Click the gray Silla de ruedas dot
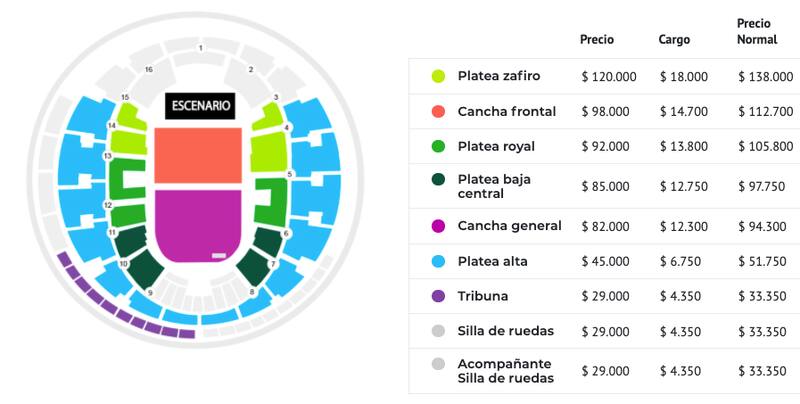Viewport: 800px width, 404px height. 438,331
